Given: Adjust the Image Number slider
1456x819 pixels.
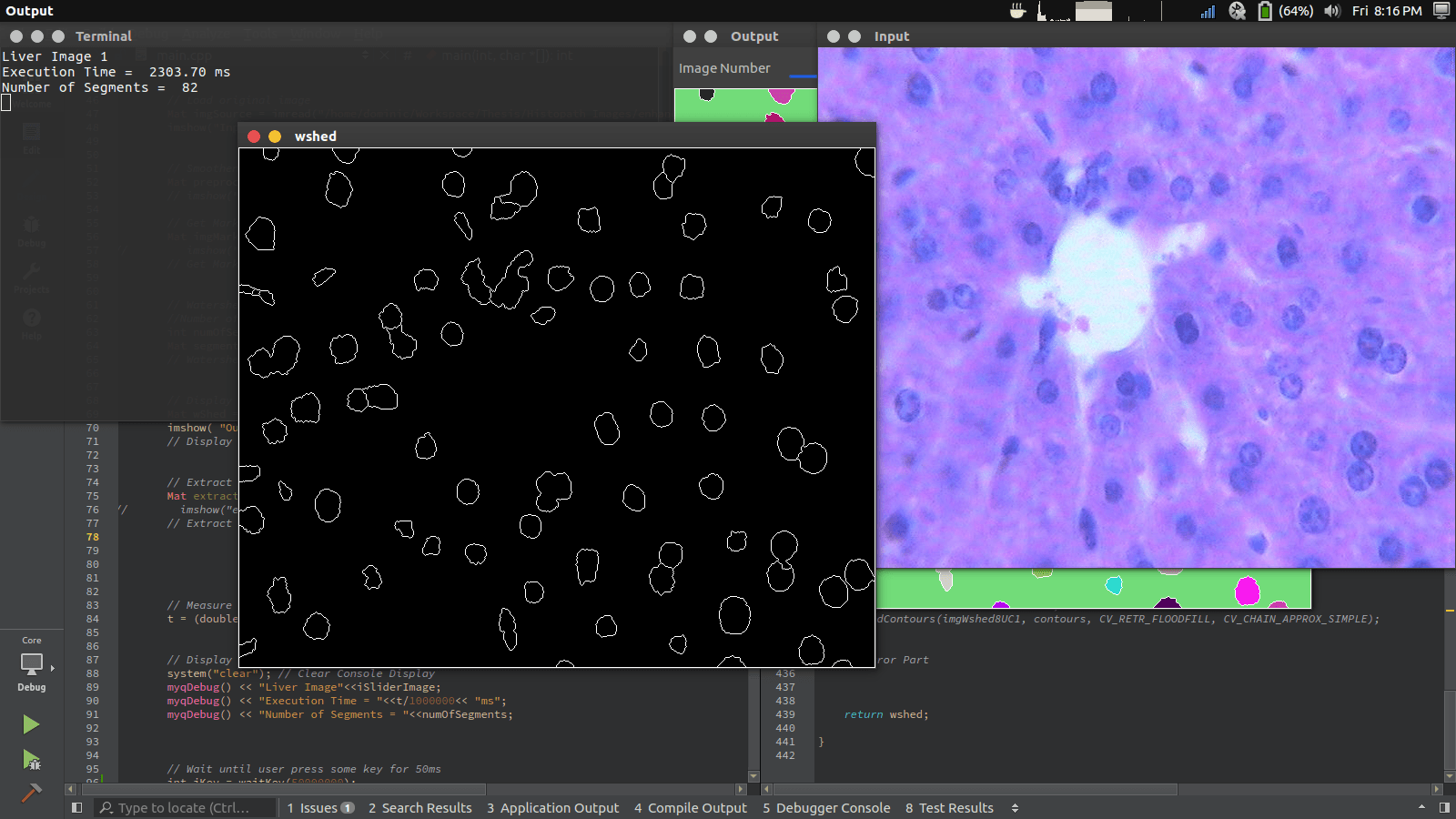Looking at the screenshot, I should (802, 76).
